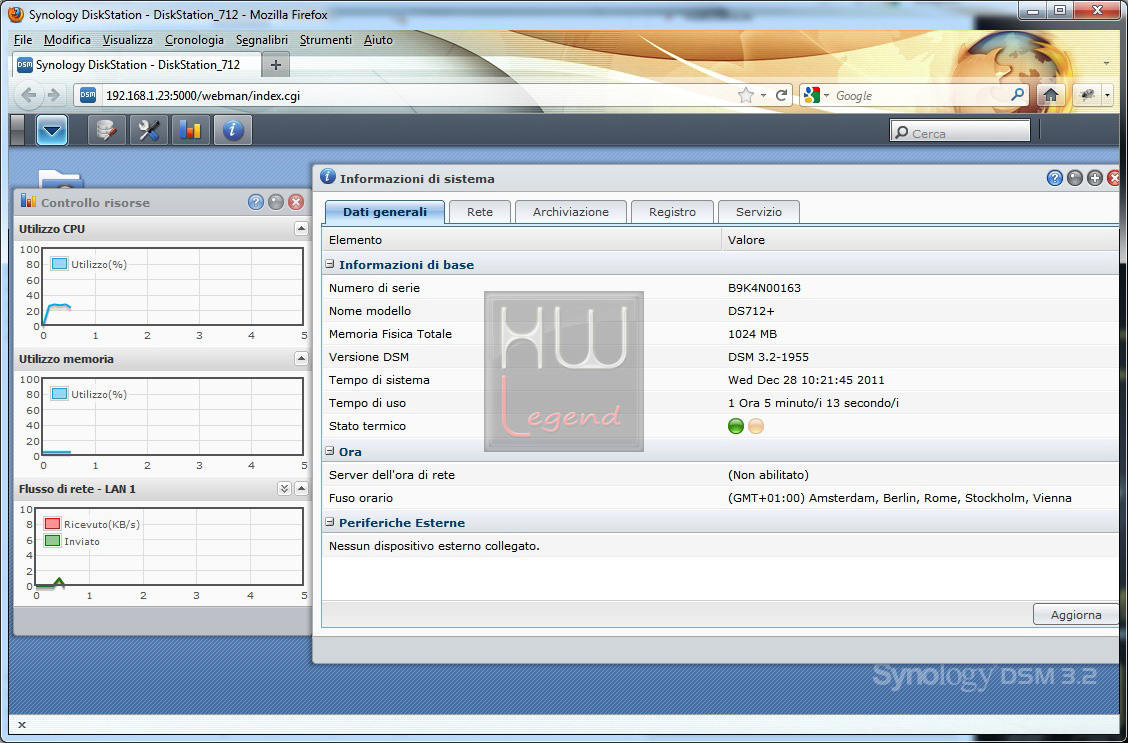1128x743 pixels.
Task: Click the green Inviato legend swatch
Action: click(52, 541)
